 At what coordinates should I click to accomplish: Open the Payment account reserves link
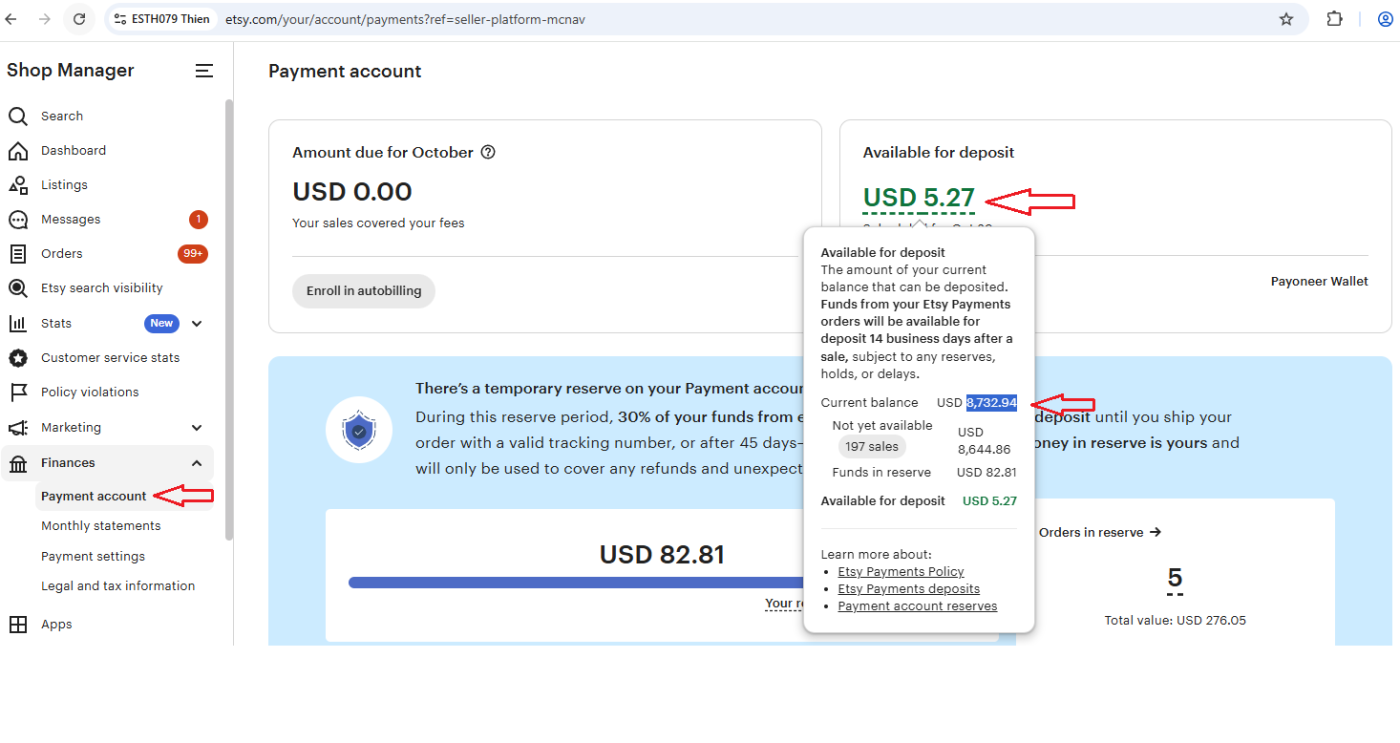point(917,606)
